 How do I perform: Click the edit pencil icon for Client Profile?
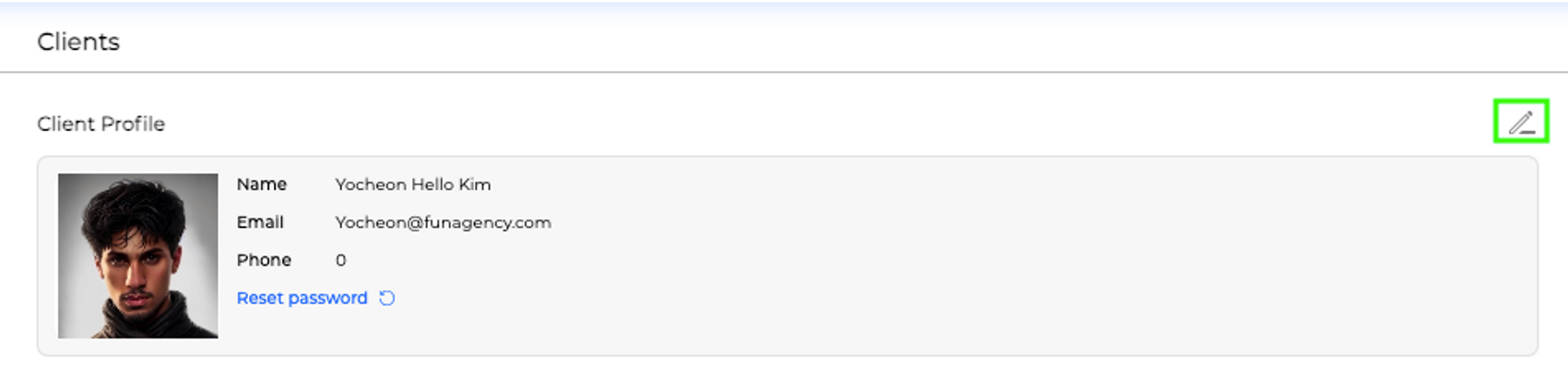tap(1521, 122)
